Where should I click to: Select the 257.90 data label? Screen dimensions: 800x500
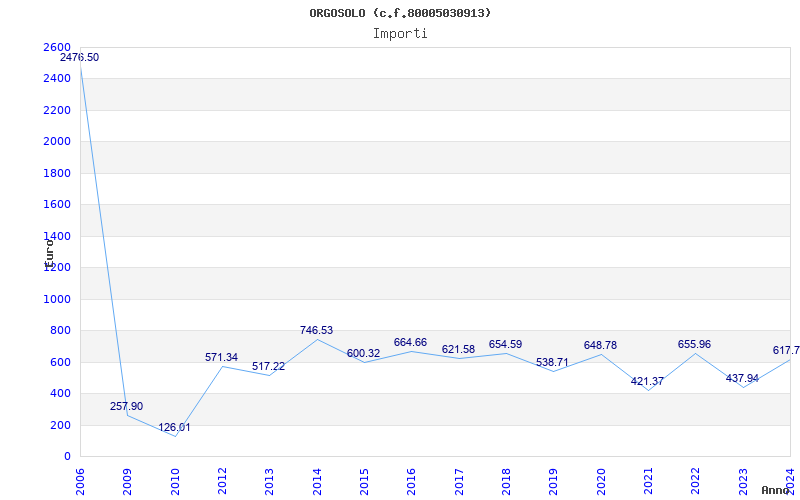pyautogui.click(x=127, y=406)
